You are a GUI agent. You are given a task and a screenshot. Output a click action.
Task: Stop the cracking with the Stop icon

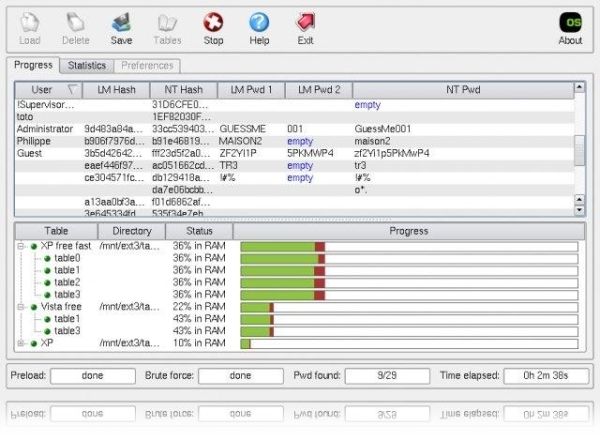click(x=213, y=22)
